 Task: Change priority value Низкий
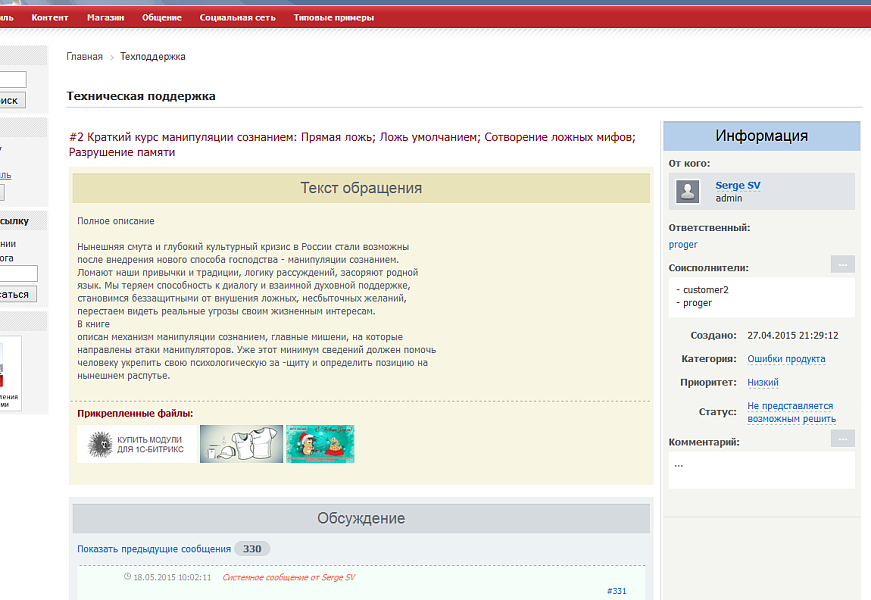tap(763, 382)
